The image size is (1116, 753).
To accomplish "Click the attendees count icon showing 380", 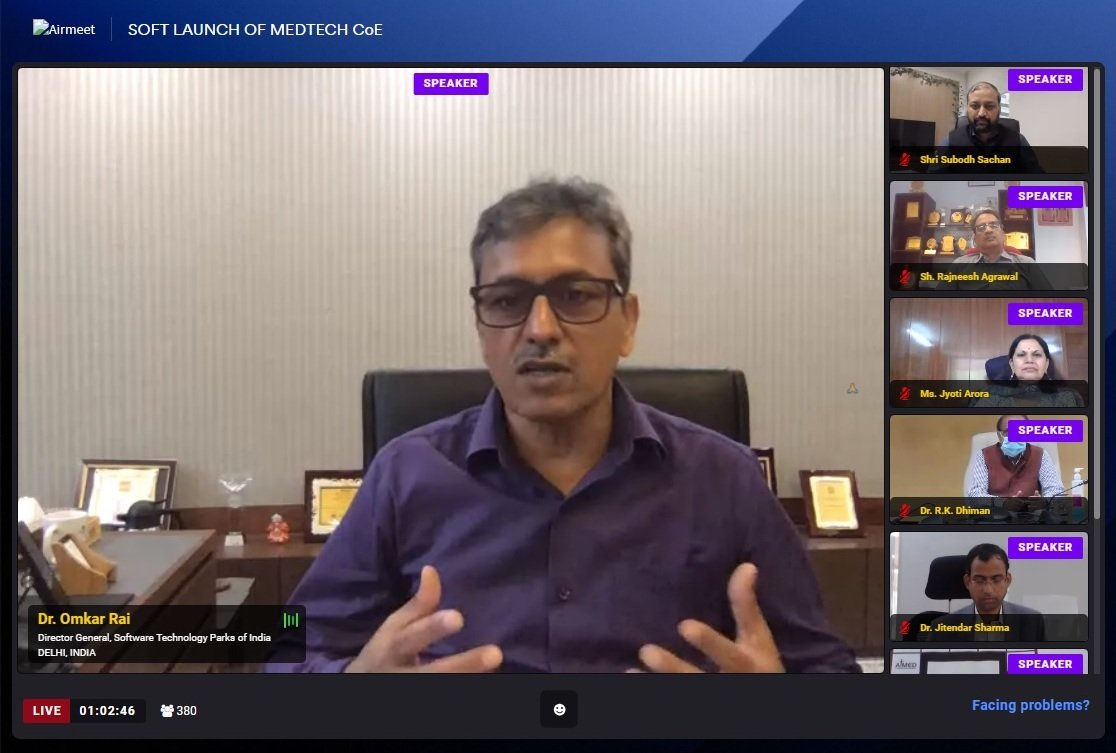I will (x=167, y=710).
